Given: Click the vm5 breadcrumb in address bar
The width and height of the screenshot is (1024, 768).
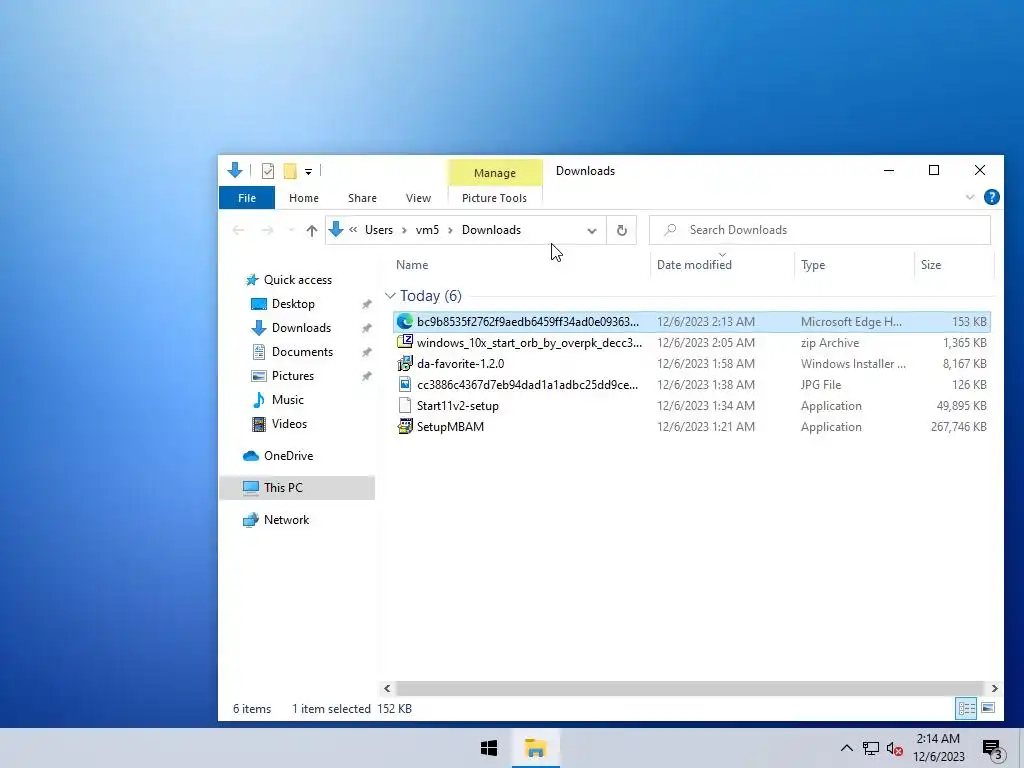Looking at the screenshot, I should click(427, 230).
